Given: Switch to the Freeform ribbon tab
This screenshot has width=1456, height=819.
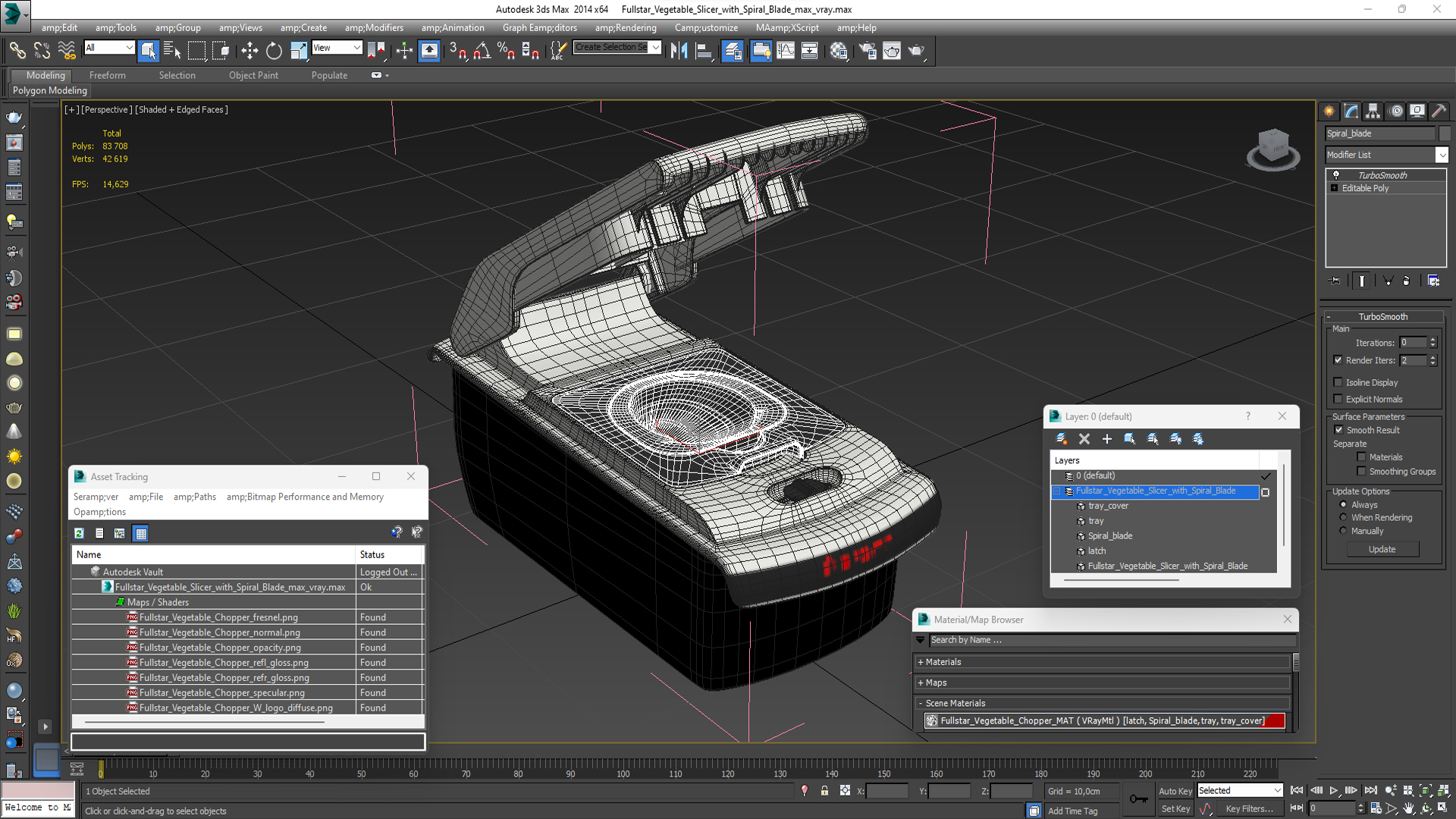Looking at the screenshot, I should (x=107, y=75).
